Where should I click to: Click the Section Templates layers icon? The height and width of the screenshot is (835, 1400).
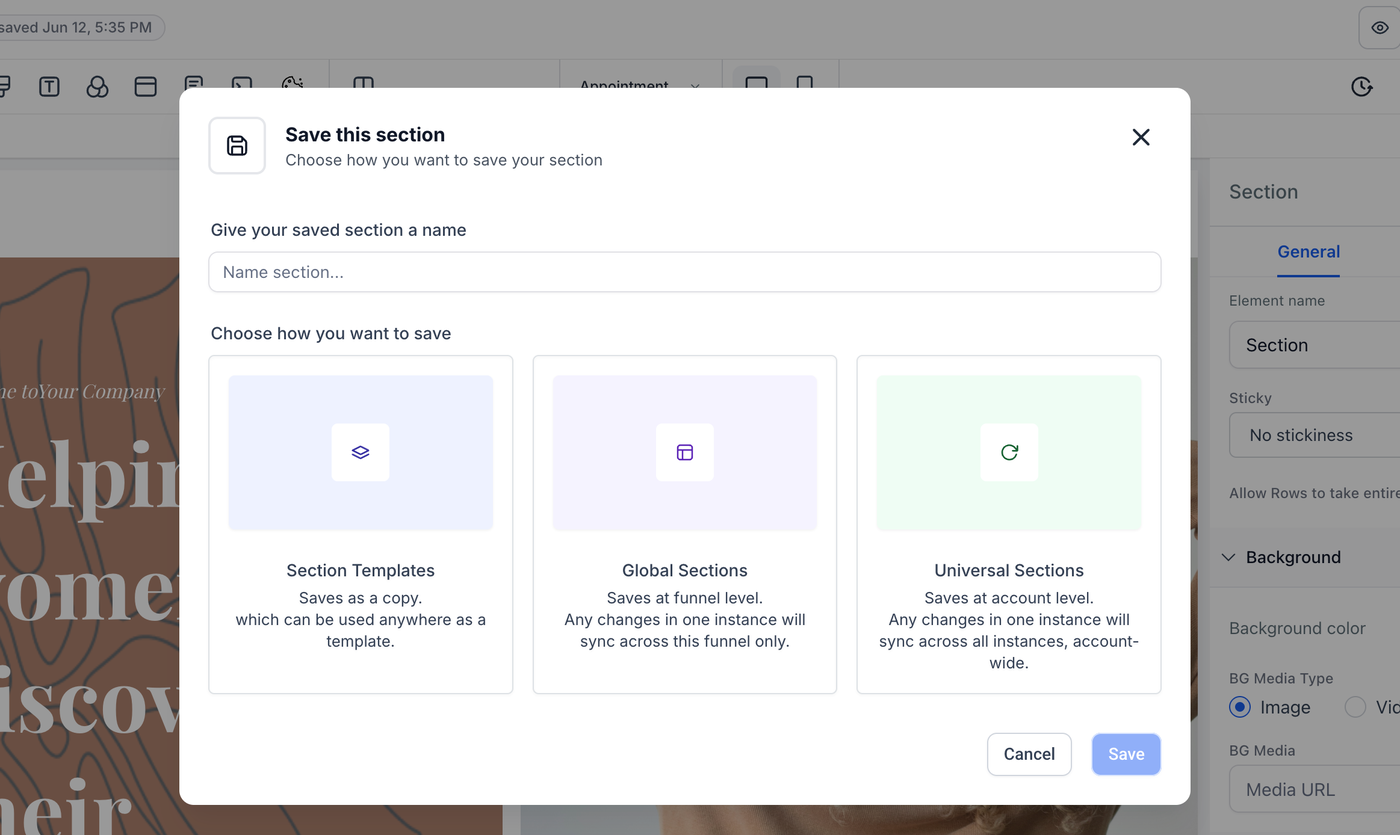(360, 452)
